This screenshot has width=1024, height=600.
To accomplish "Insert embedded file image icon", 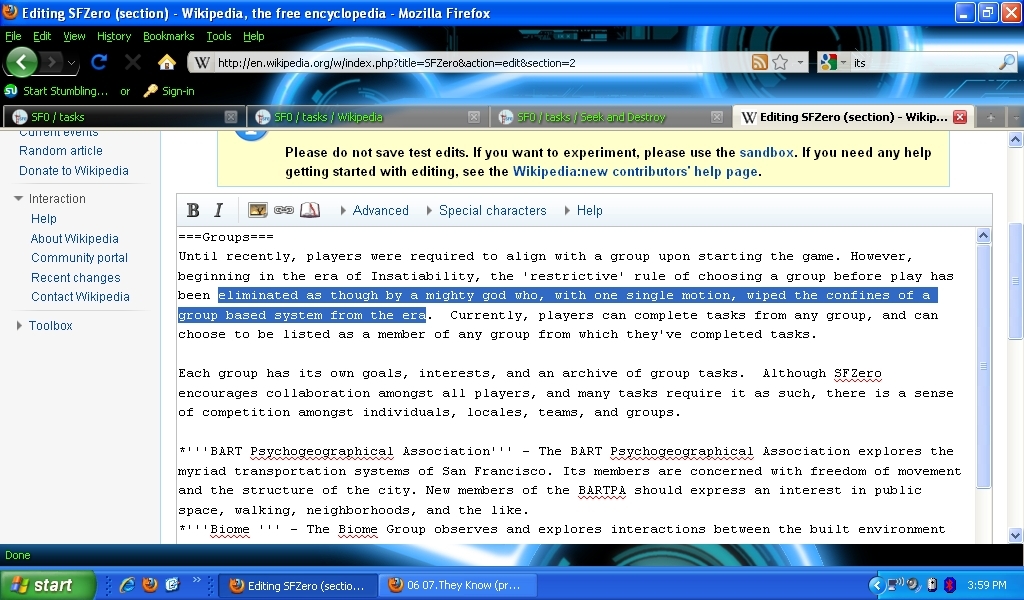I will 258,210.
